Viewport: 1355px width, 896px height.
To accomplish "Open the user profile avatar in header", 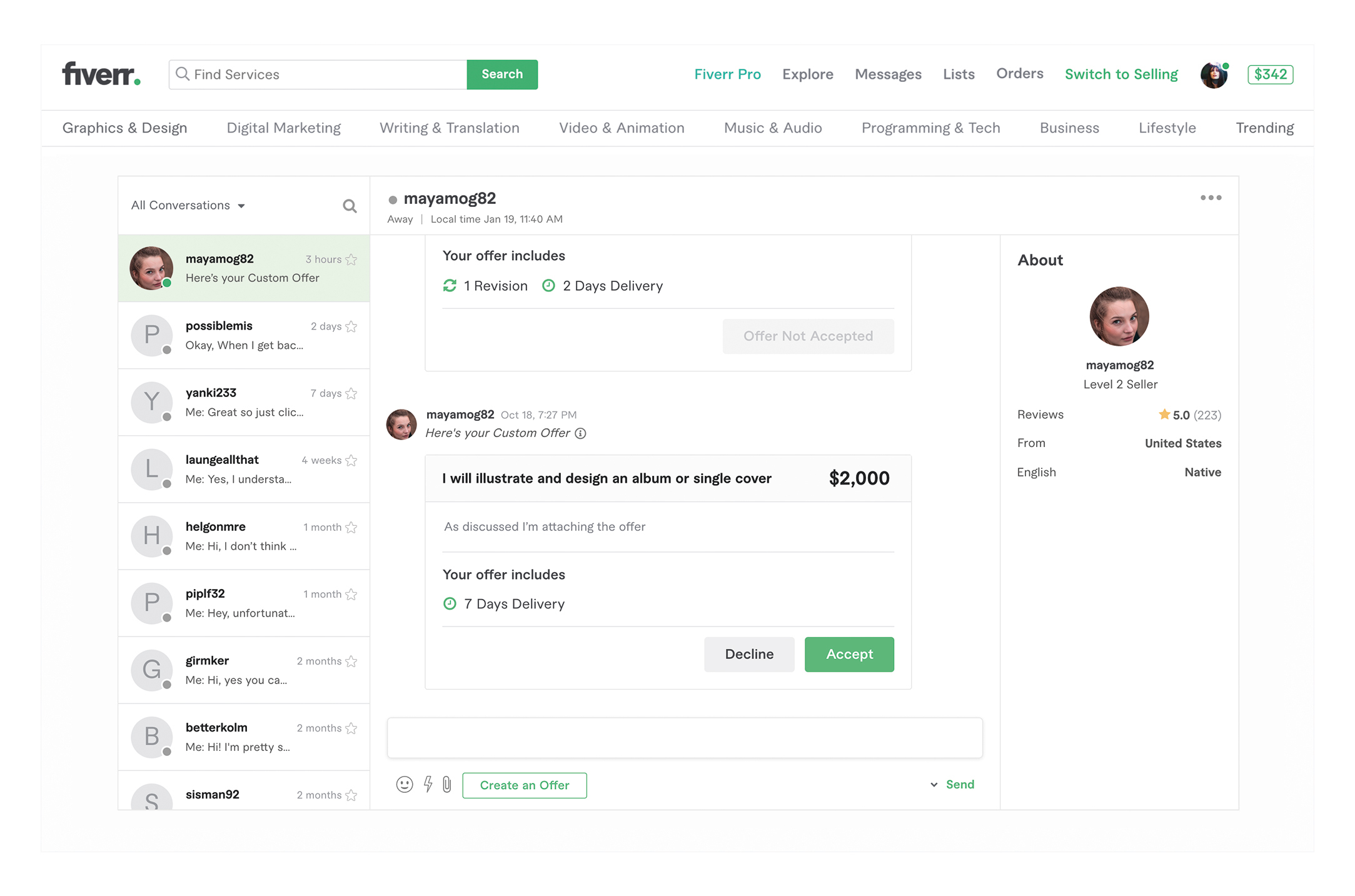I will 1214,75.
